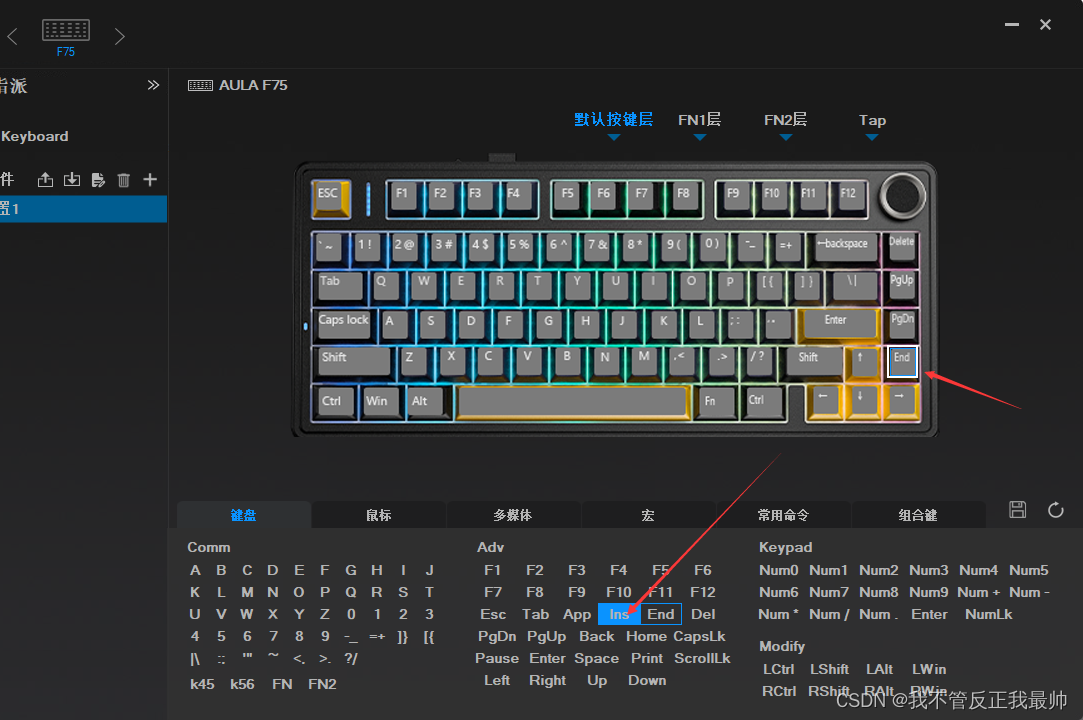Viewport: 1083px width, 720px height.
Task: Save settings with floppy disk icon
Action: (x=1017, y=510)
